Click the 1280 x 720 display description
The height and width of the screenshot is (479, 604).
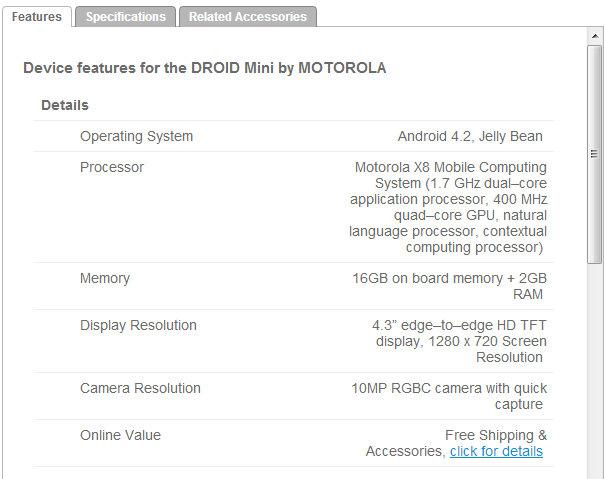point(459,341)
